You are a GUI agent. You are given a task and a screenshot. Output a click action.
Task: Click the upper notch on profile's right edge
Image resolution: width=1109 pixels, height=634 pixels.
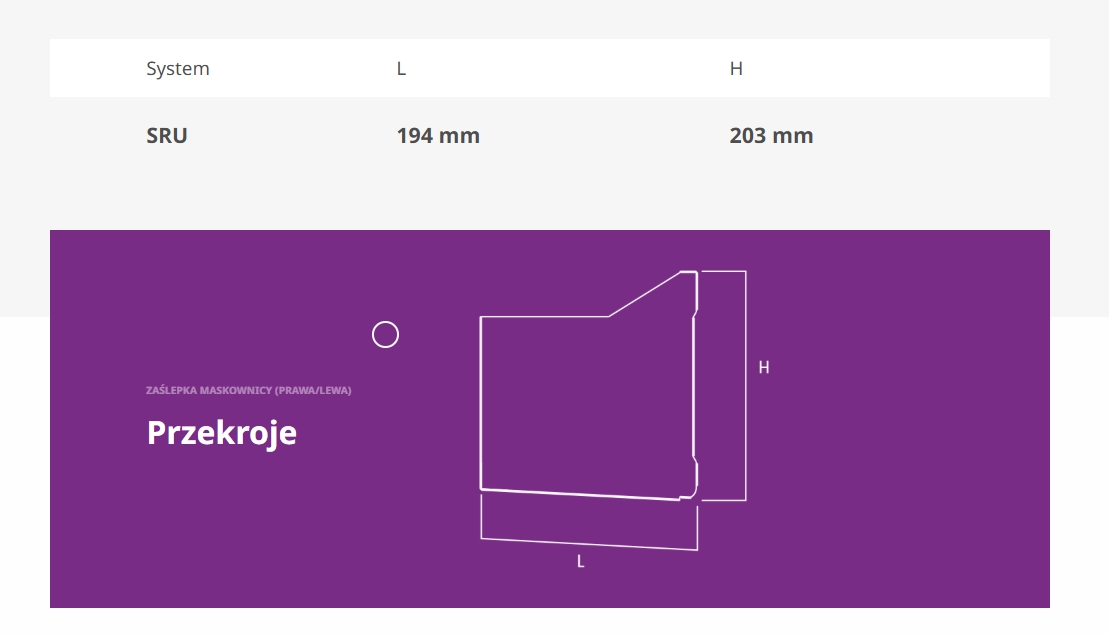click(694, 316)
